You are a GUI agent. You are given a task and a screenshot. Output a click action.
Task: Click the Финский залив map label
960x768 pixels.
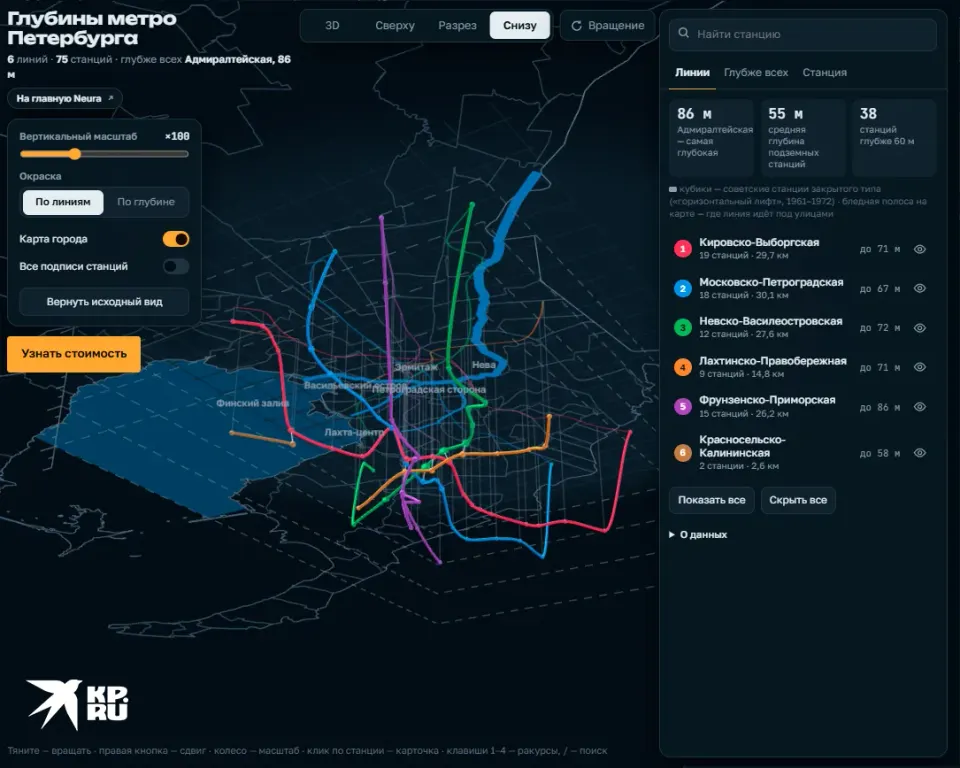[x=252, y=403]
